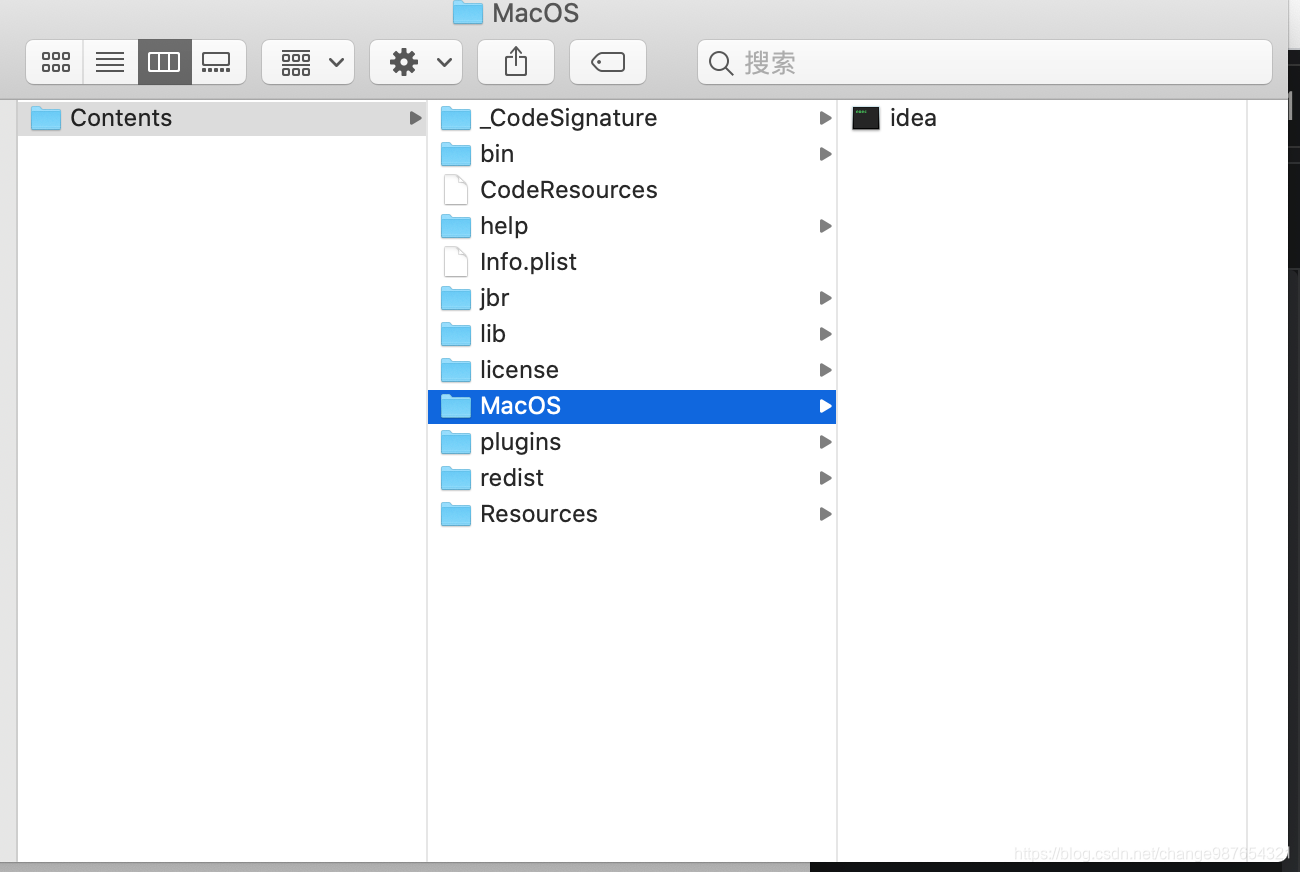Select the CodeResources file name
The height and width of the screenshot is (872, 1300).
[569, 190]
